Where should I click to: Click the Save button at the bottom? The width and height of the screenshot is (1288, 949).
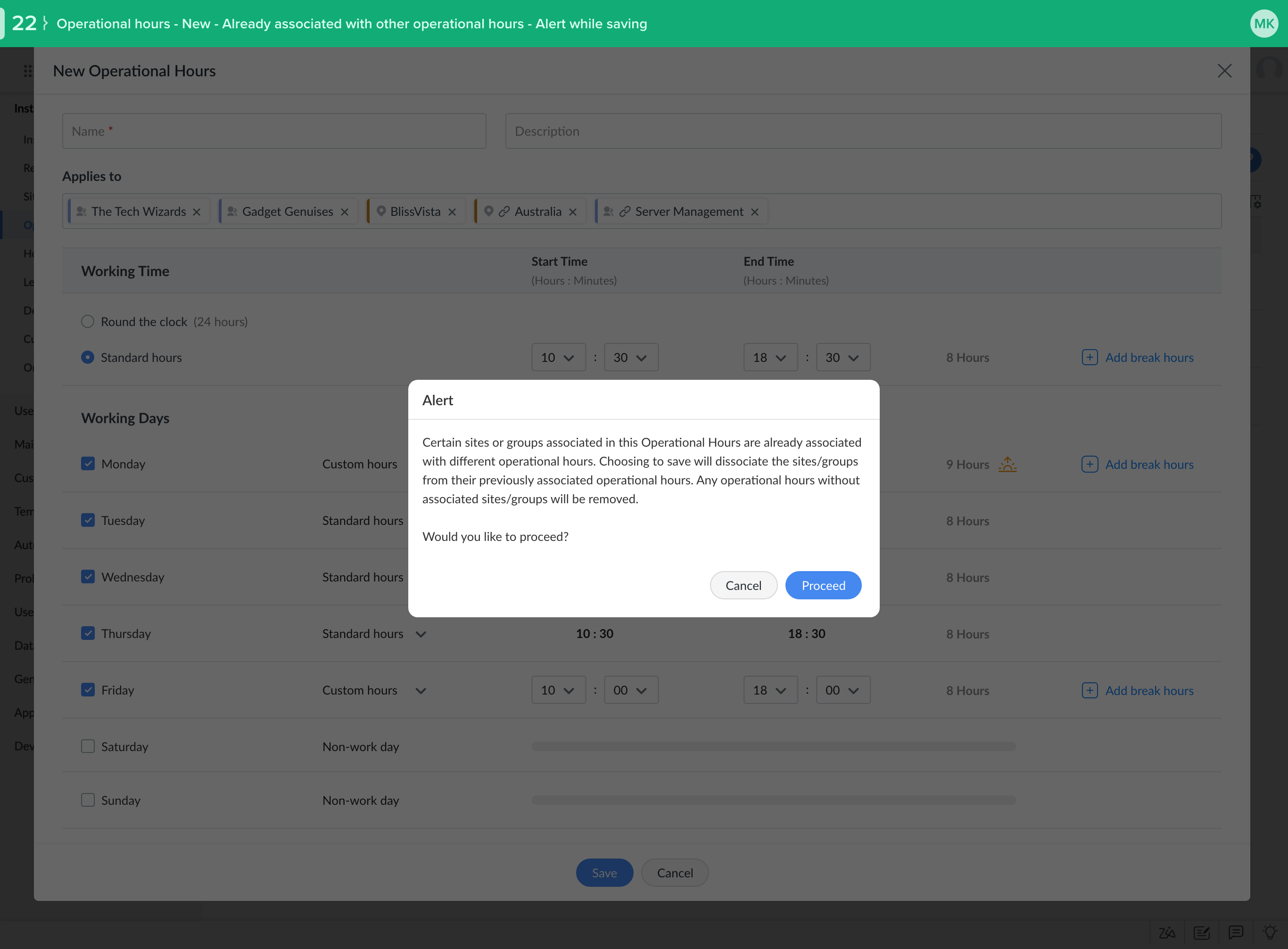604,873
